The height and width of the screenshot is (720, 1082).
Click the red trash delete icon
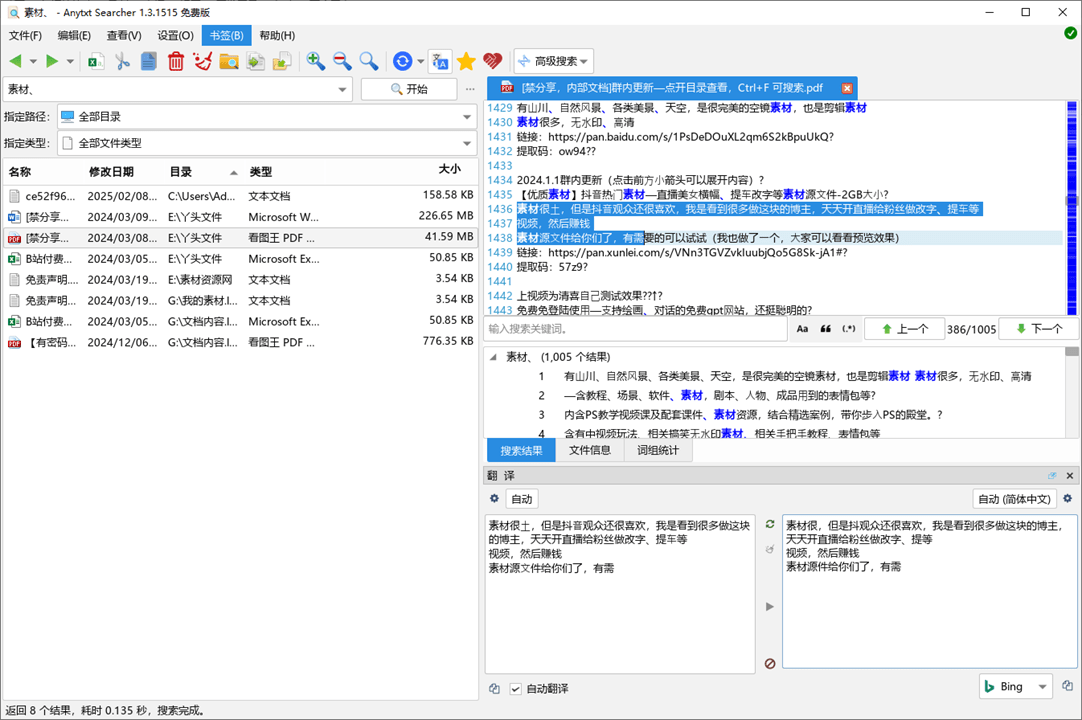point(176,61)
